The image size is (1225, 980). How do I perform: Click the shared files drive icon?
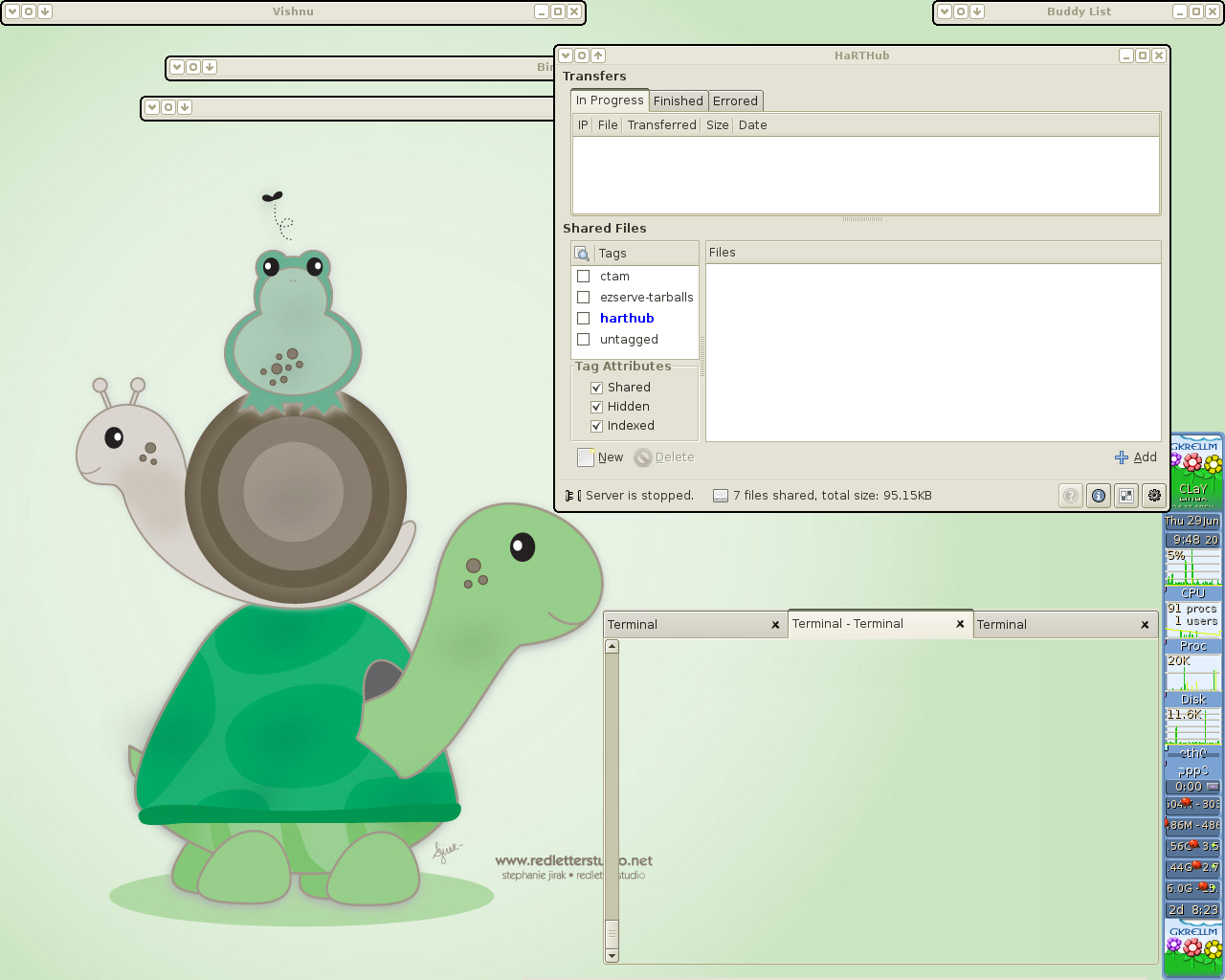721,496
